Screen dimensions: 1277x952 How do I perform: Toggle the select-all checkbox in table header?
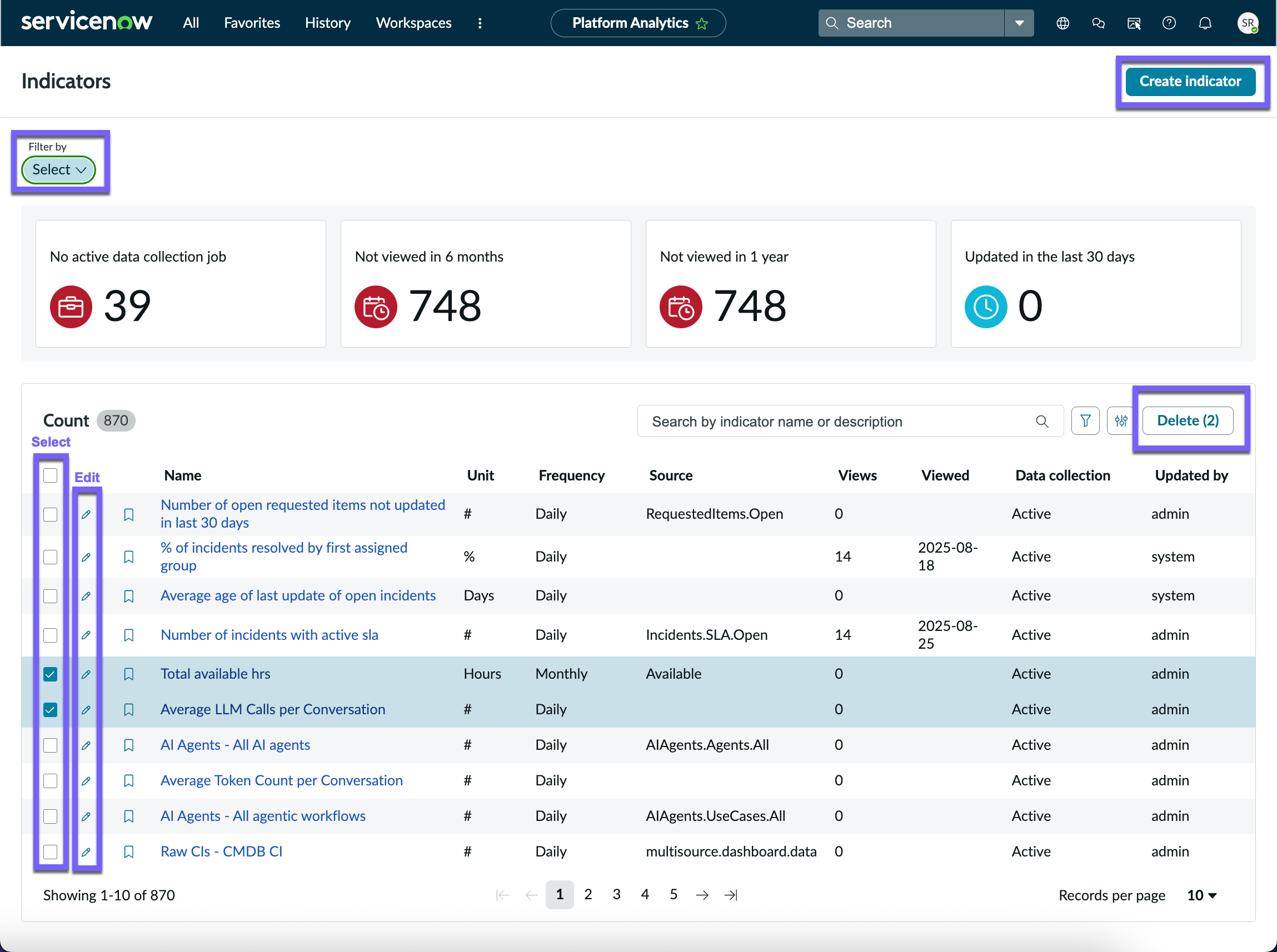point(50,475)
